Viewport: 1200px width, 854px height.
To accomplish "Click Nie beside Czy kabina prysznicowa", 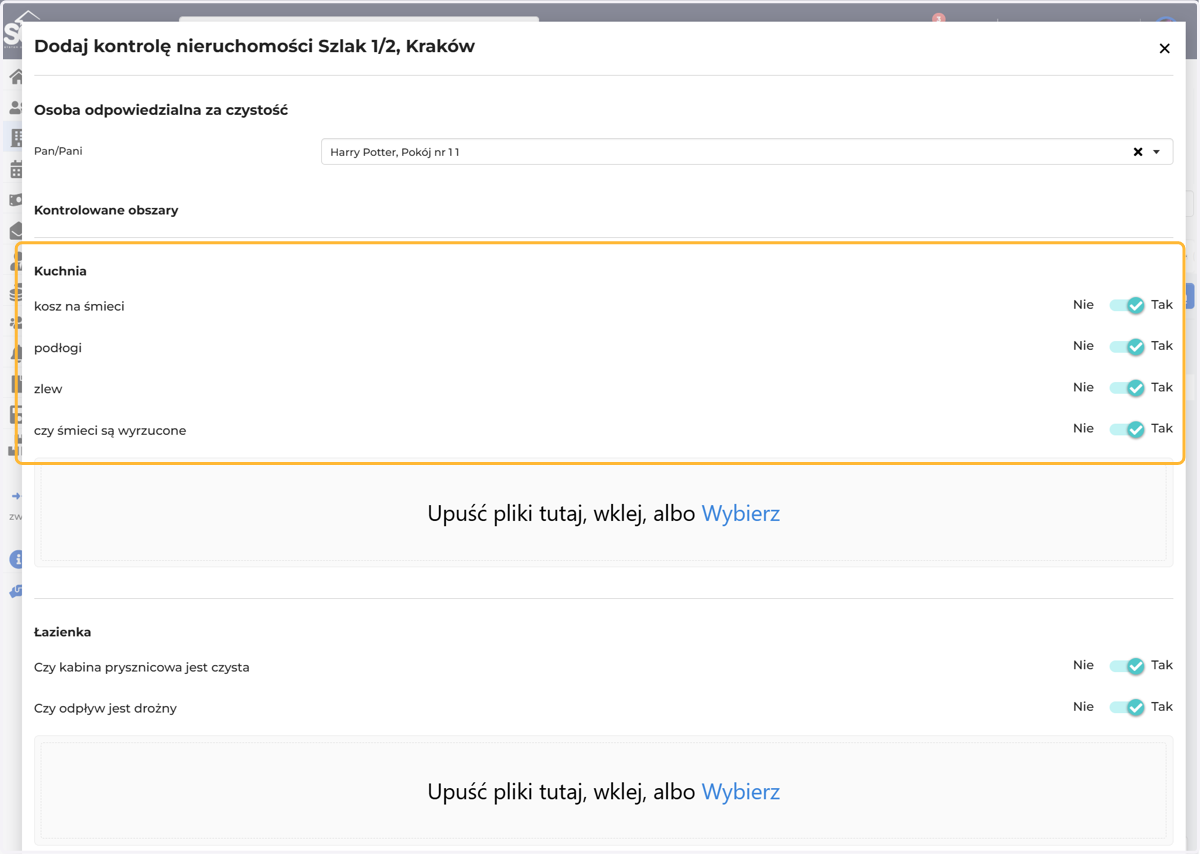I will tap(1083, 665).
